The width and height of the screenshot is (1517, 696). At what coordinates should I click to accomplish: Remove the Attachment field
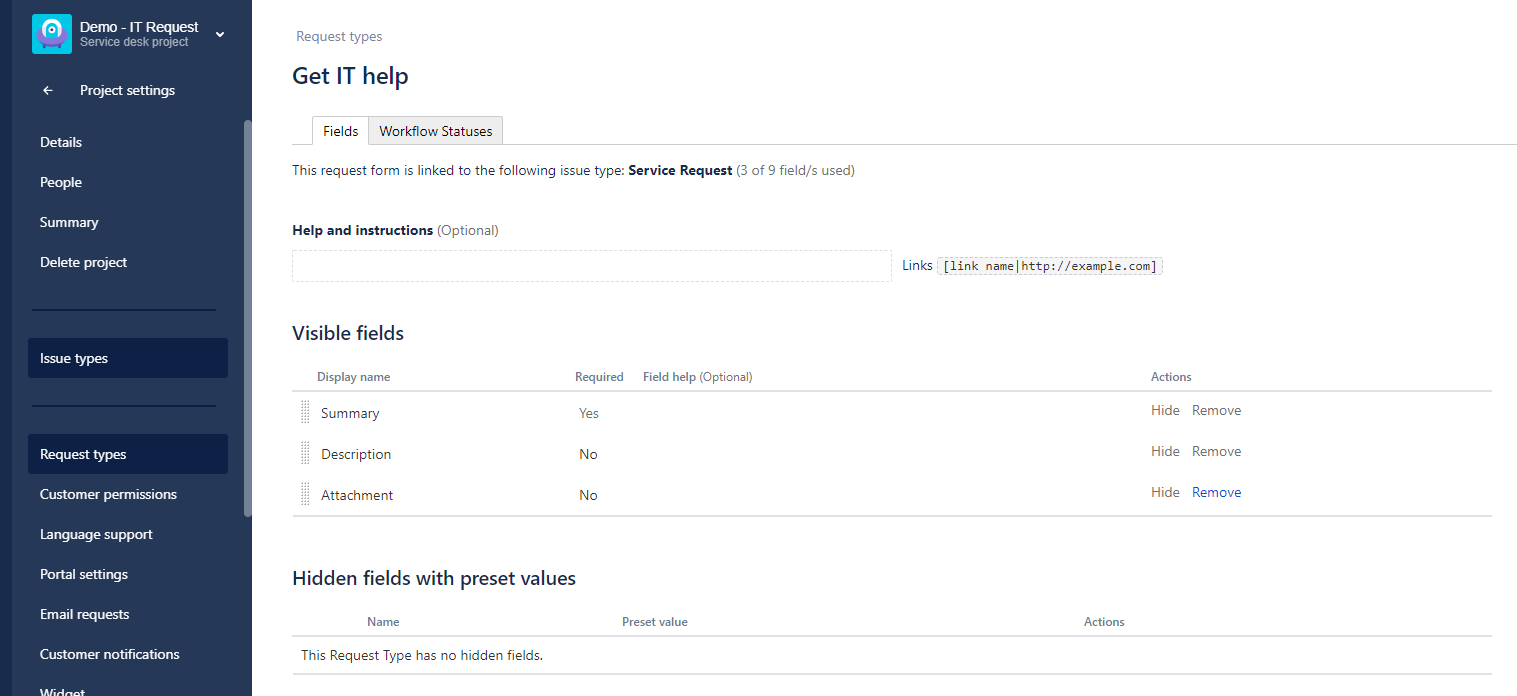click(x=1216, y=492)
